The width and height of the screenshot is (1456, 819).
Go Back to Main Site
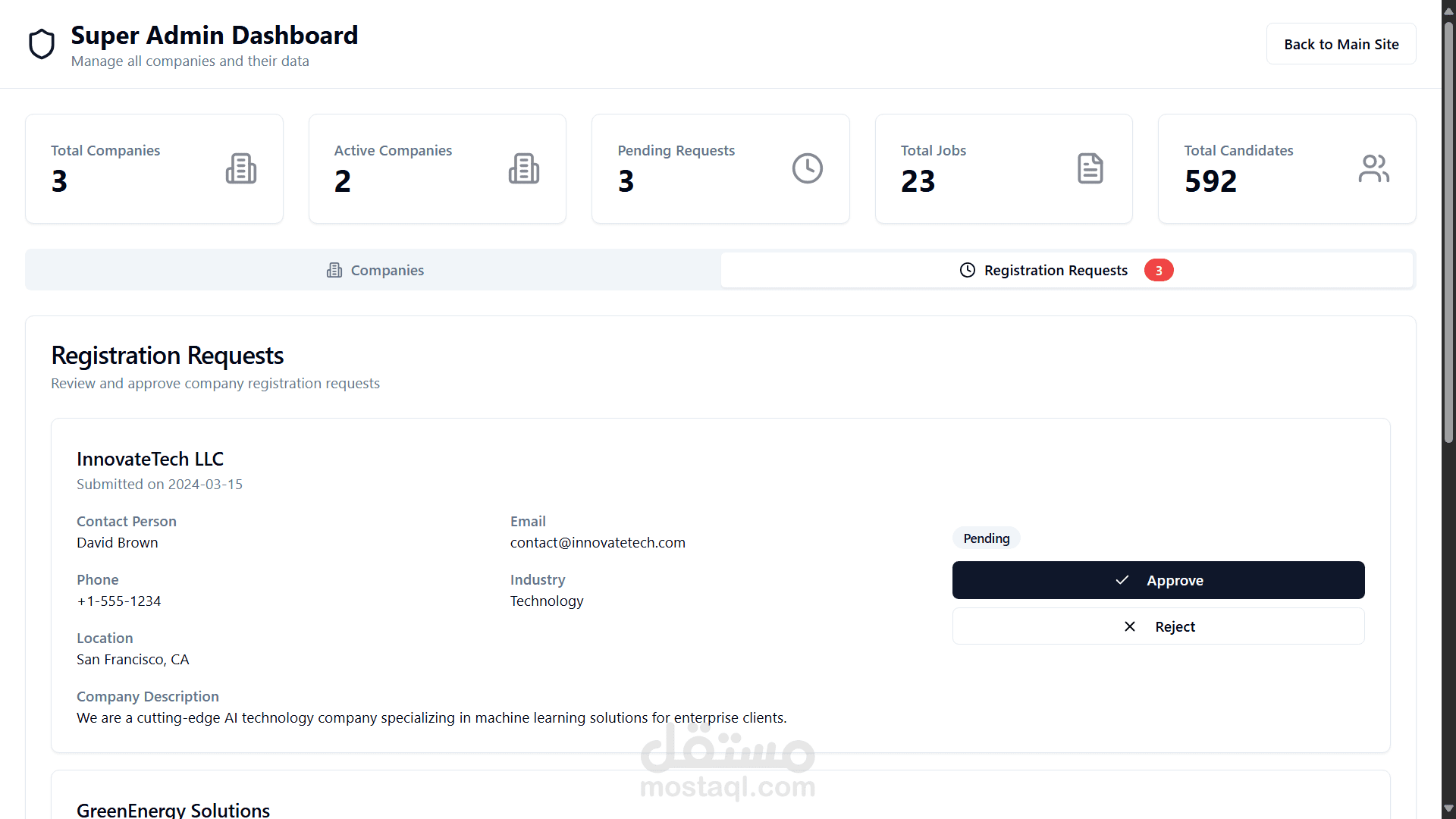coord(1341,44)
